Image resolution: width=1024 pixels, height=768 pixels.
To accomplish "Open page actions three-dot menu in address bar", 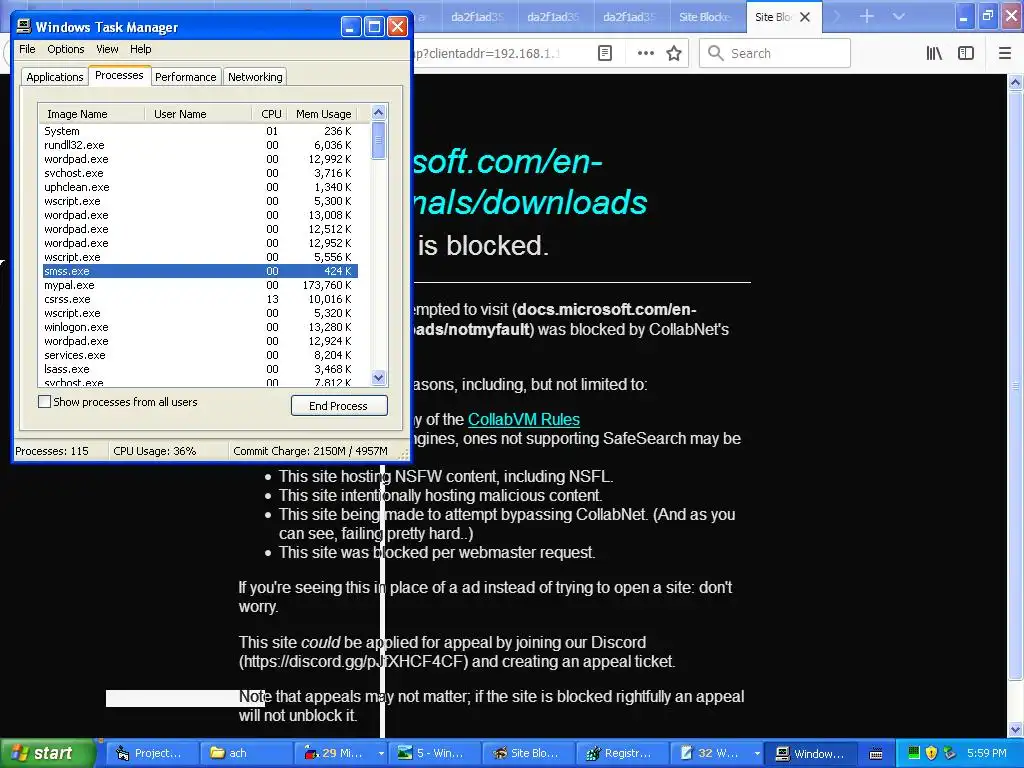I will pos(645,53).
